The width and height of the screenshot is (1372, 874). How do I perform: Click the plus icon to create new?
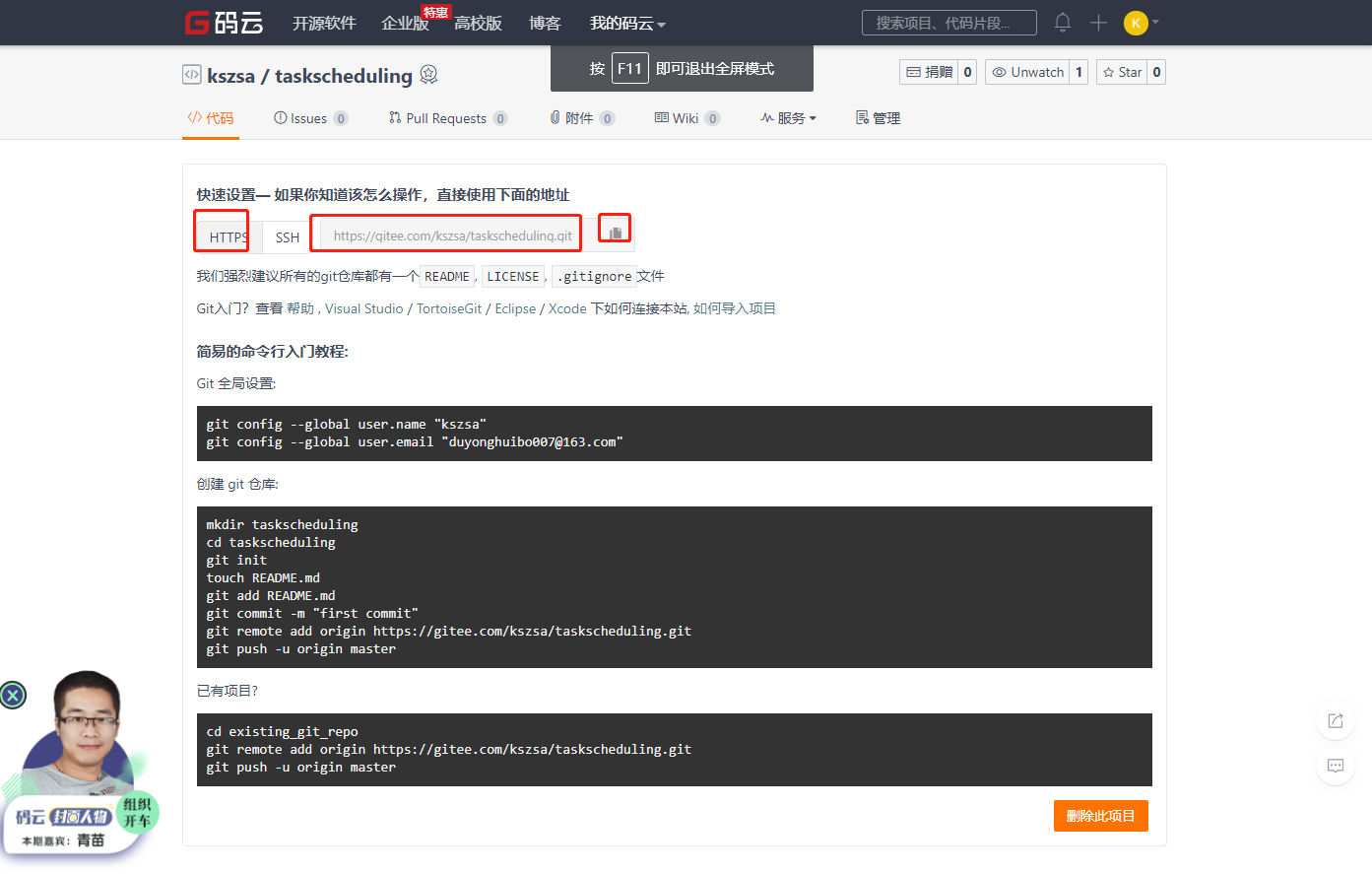pyautogui.click(x=1099, y=22)
